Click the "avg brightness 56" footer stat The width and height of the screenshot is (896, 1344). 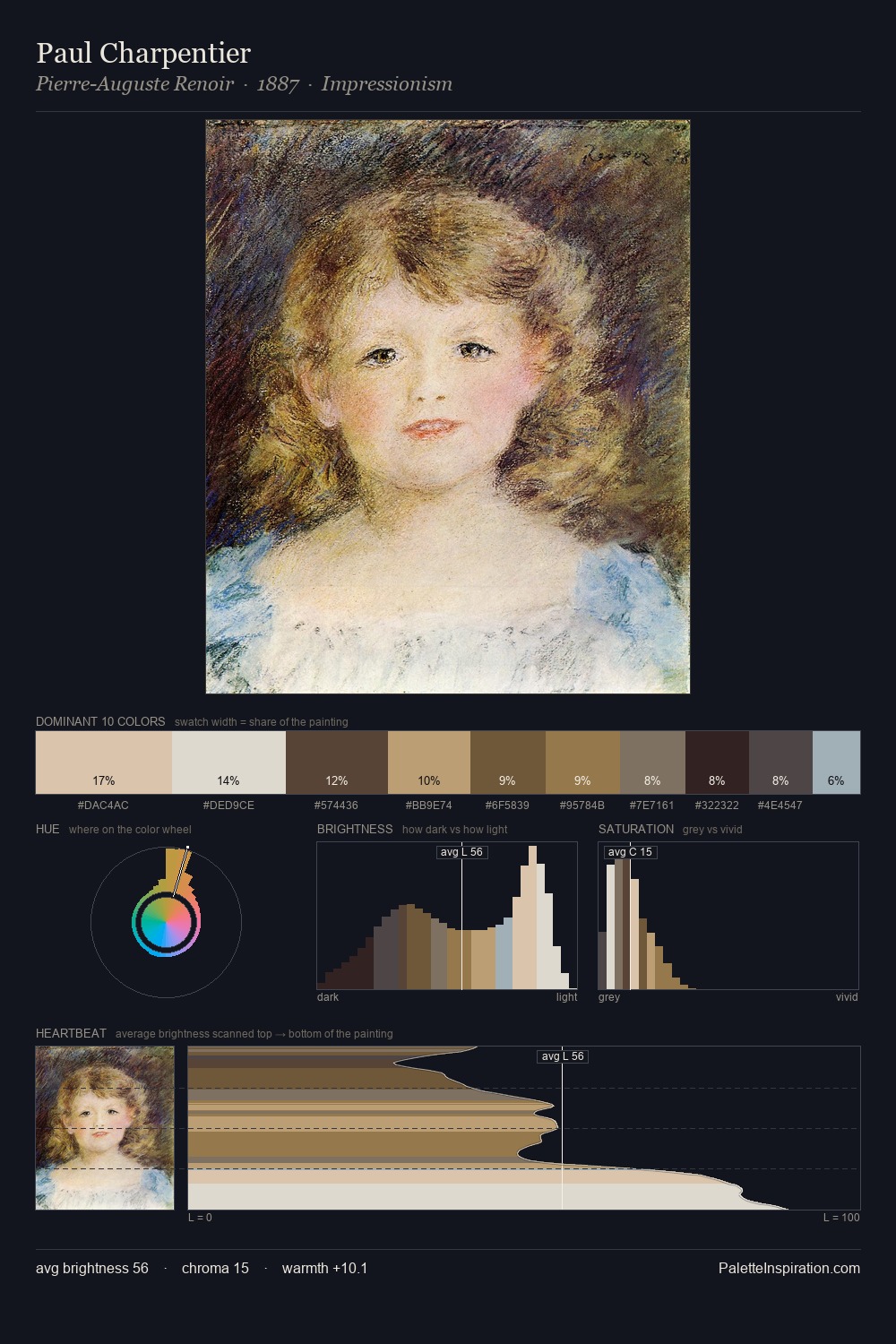[92, 1268]
